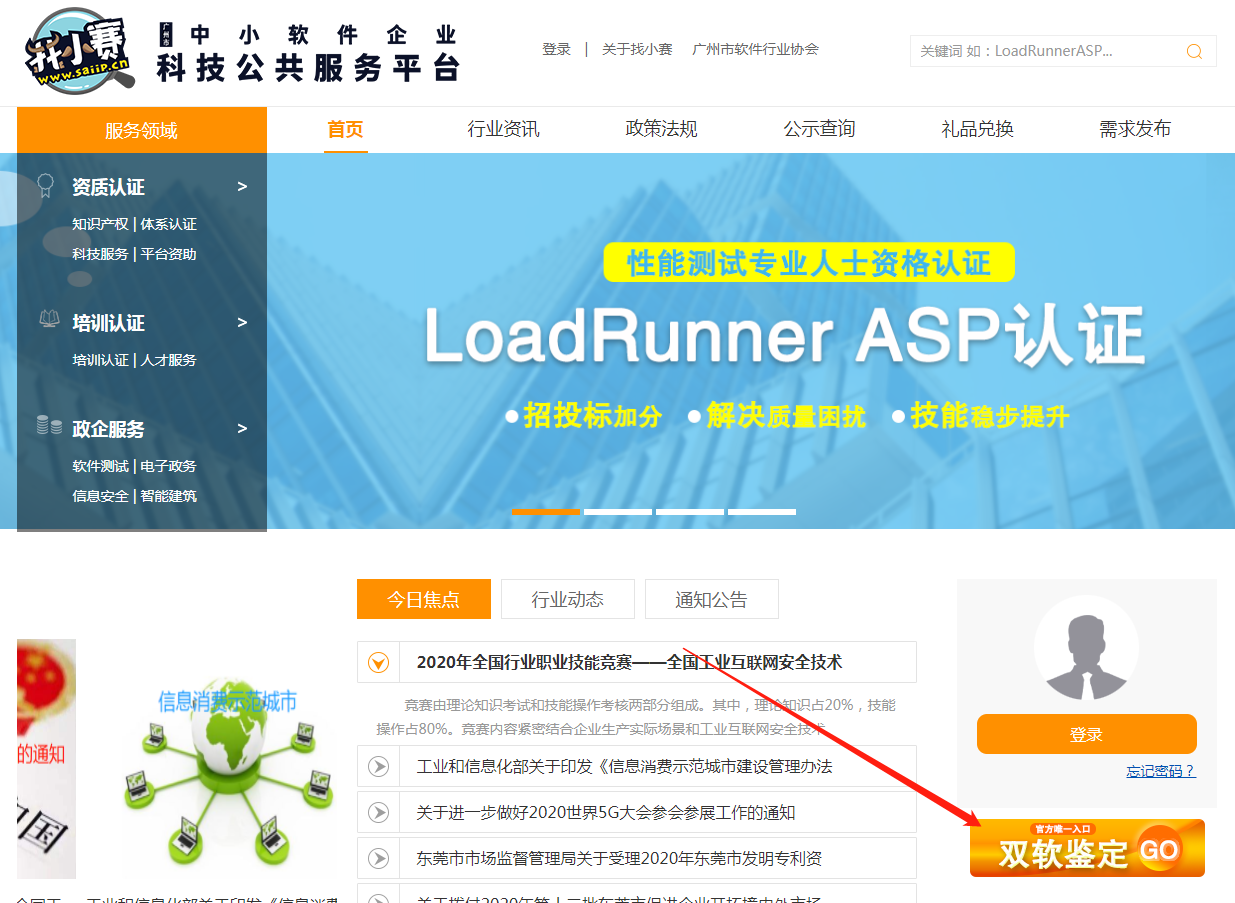This screenshot has height=903, width=1235.
Task: Open the 行业资讯 navigation item
Action: [x=503, y=129]
